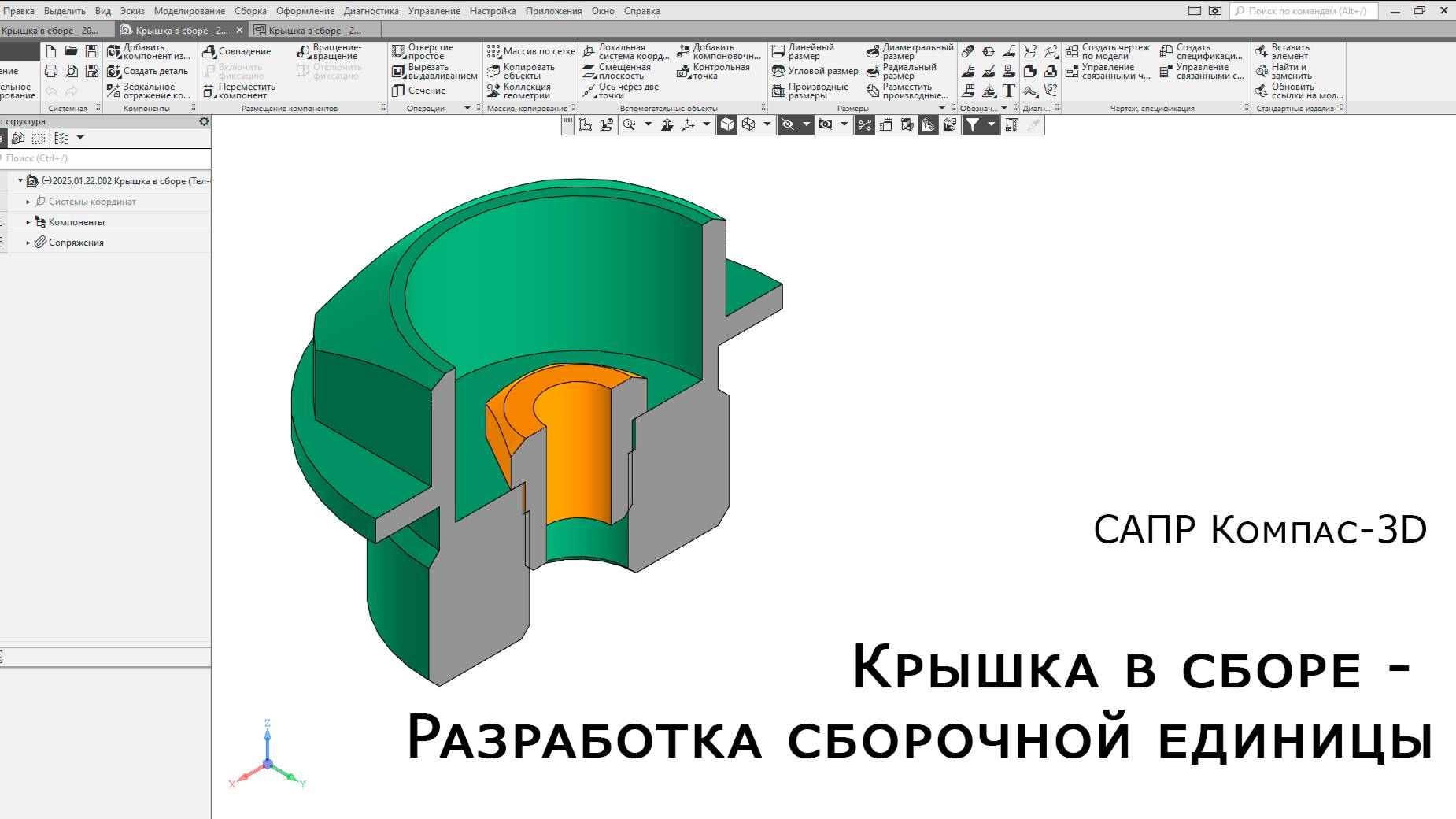Select the Смещенная плоскость tool

point(617,71)
